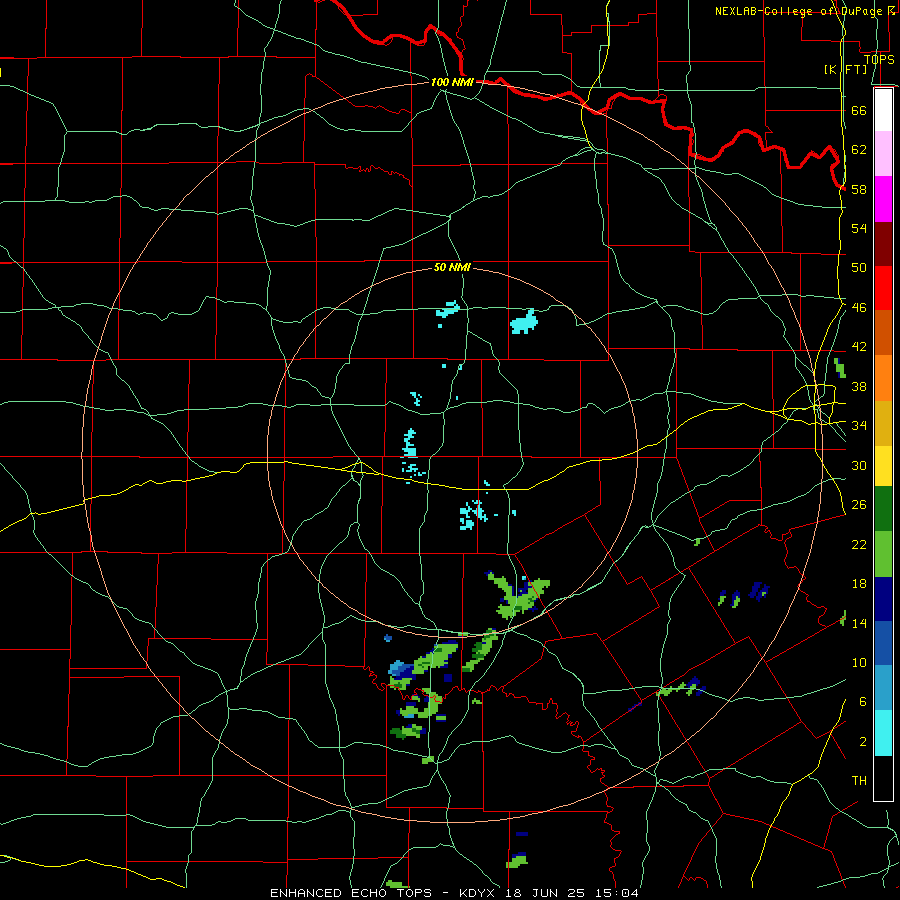Pick the cyan band above the TH label
This screenshot has height=900, width=900.
pos(883,733)
